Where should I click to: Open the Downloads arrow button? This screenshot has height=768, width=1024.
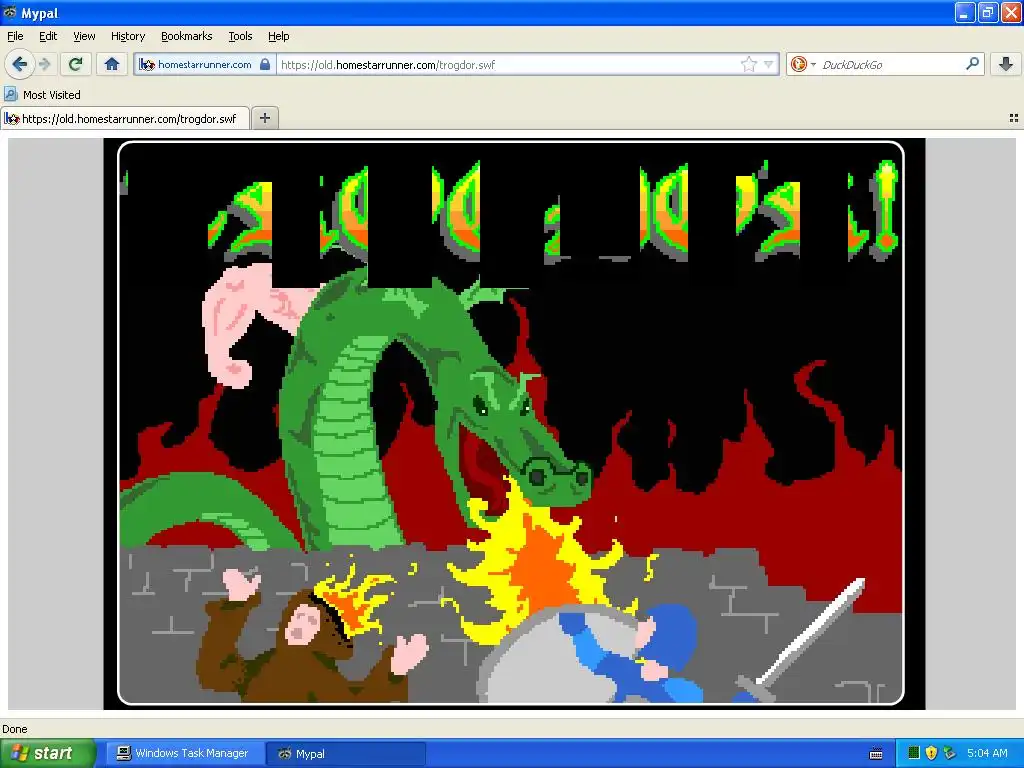(1006, 64)
